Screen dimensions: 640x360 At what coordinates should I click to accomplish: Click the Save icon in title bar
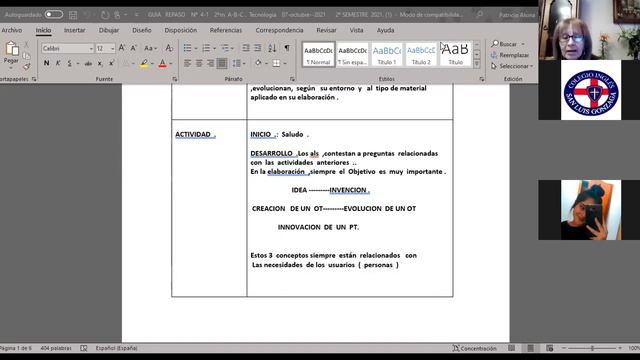tap(73, 15)
